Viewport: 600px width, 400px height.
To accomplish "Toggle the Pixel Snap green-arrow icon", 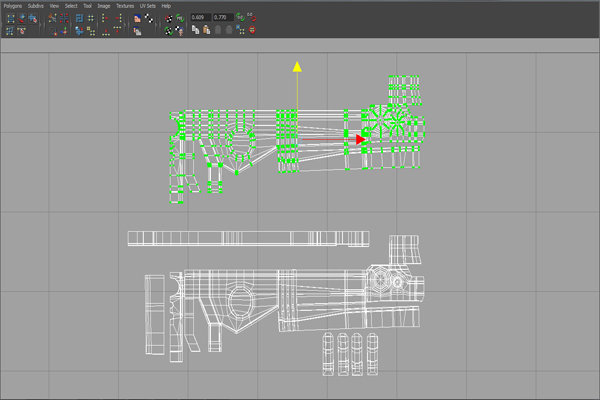I will [179, 18].
